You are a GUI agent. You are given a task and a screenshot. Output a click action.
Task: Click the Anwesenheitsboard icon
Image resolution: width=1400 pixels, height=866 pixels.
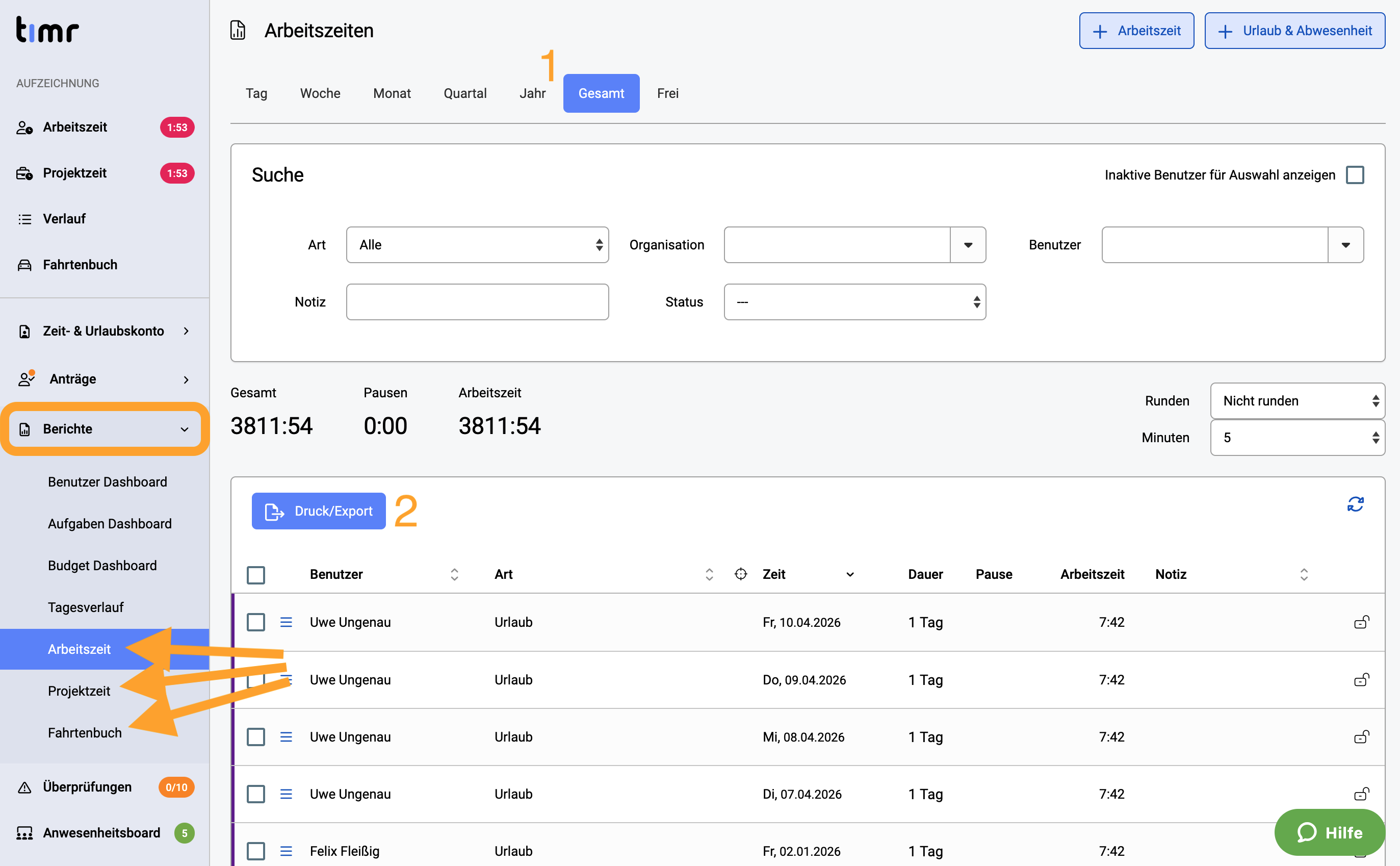(x=24, y=833)
